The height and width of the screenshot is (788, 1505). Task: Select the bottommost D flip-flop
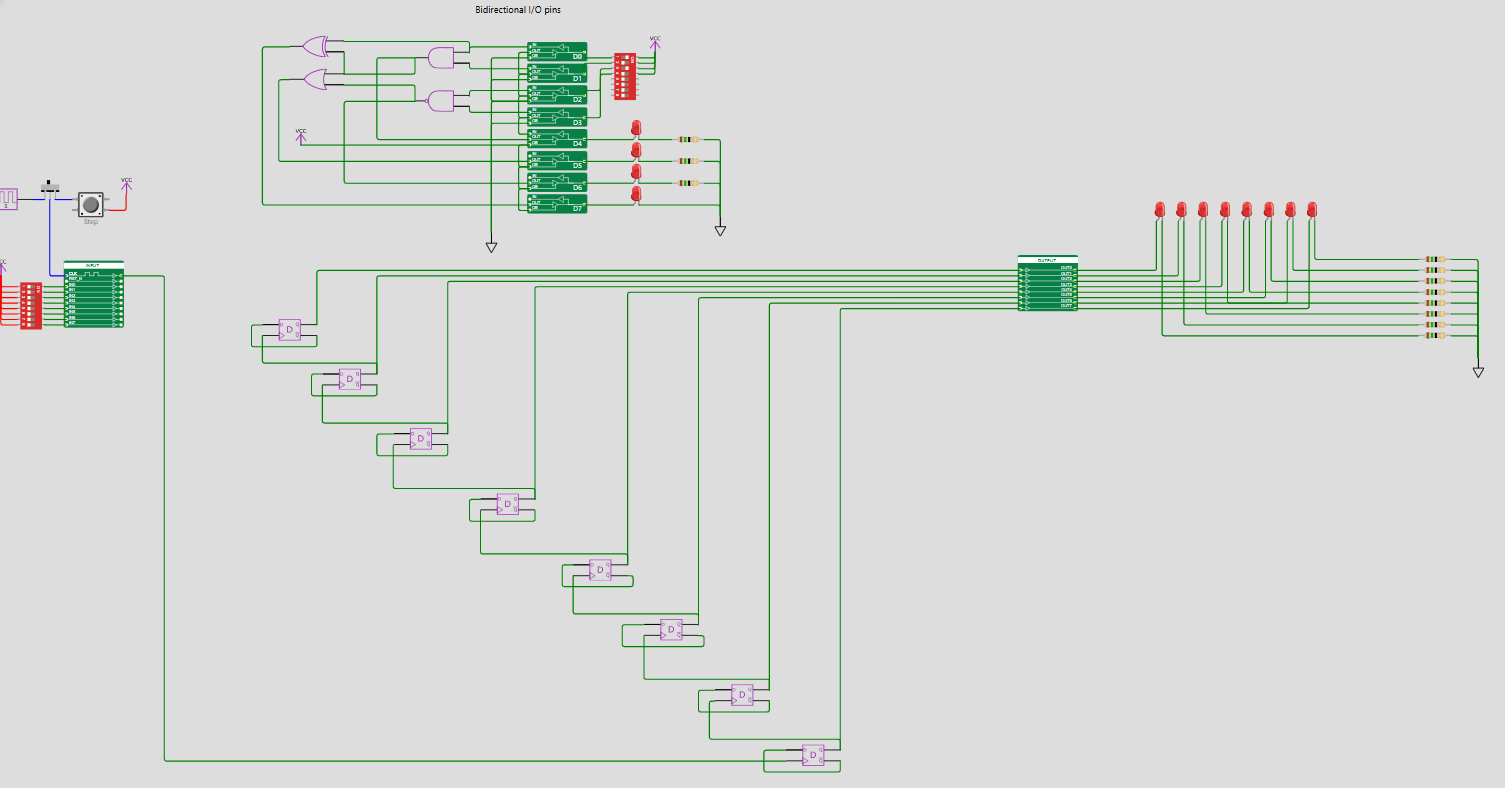click(x=812, y=756)
